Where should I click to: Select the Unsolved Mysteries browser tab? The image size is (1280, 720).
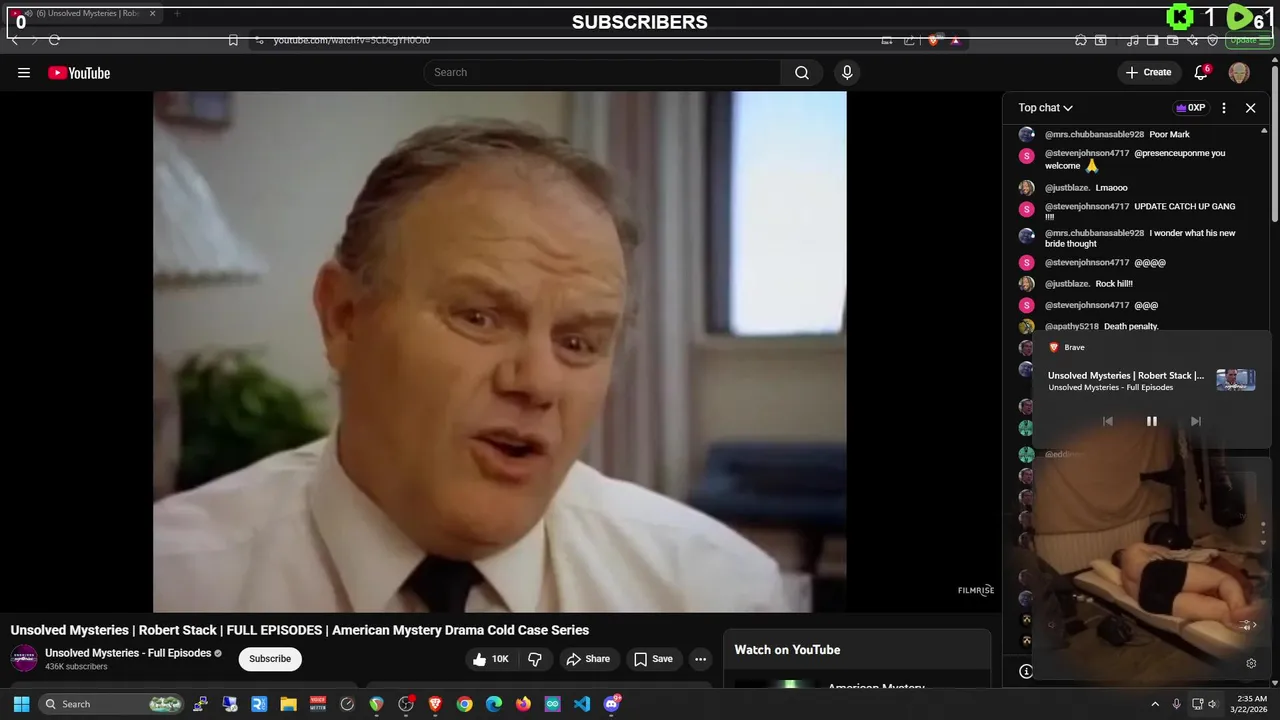(x=83, y=14)
